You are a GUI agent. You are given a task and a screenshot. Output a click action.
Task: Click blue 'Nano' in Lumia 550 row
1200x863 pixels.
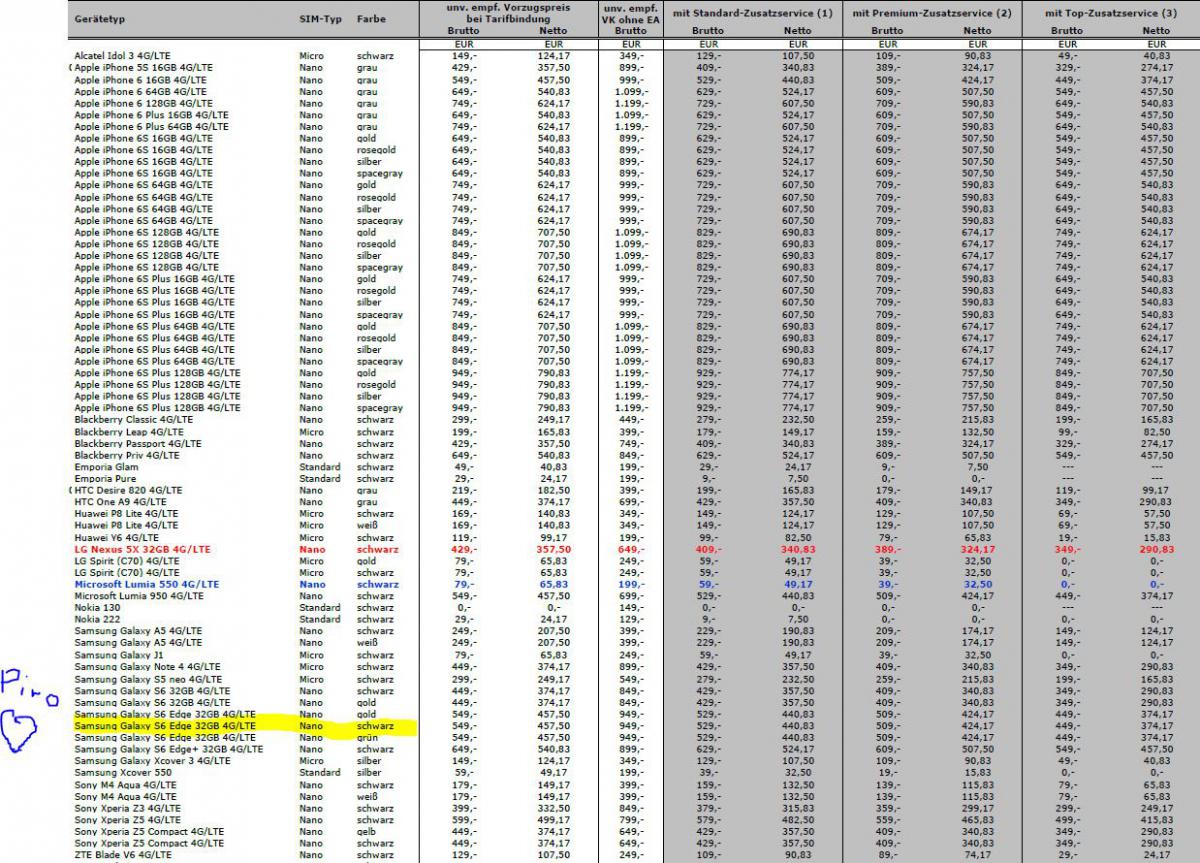(x=311, y=584)
